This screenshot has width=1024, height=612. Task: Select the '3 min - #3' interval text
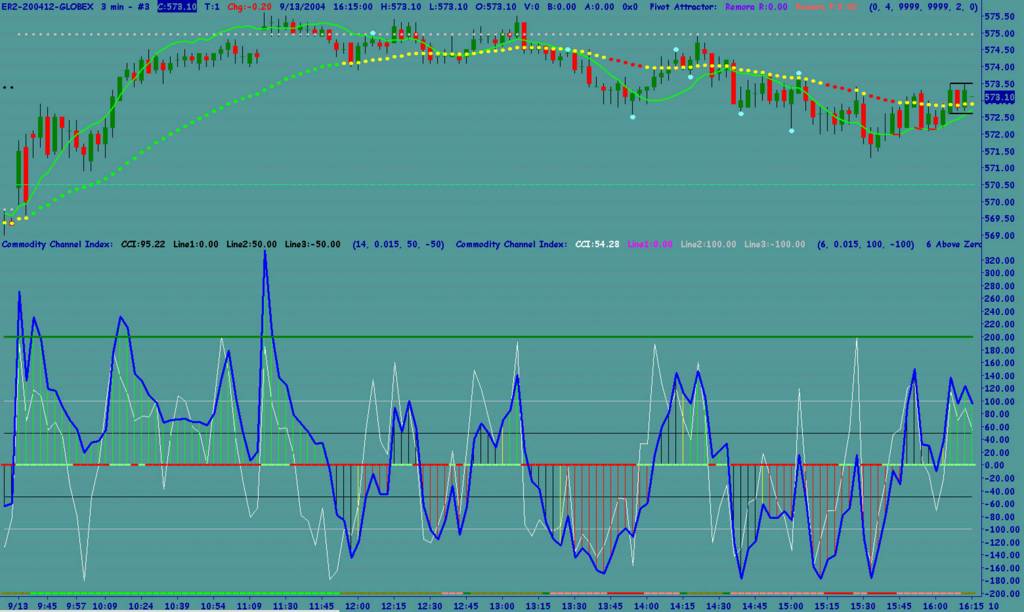click(126, 7)
